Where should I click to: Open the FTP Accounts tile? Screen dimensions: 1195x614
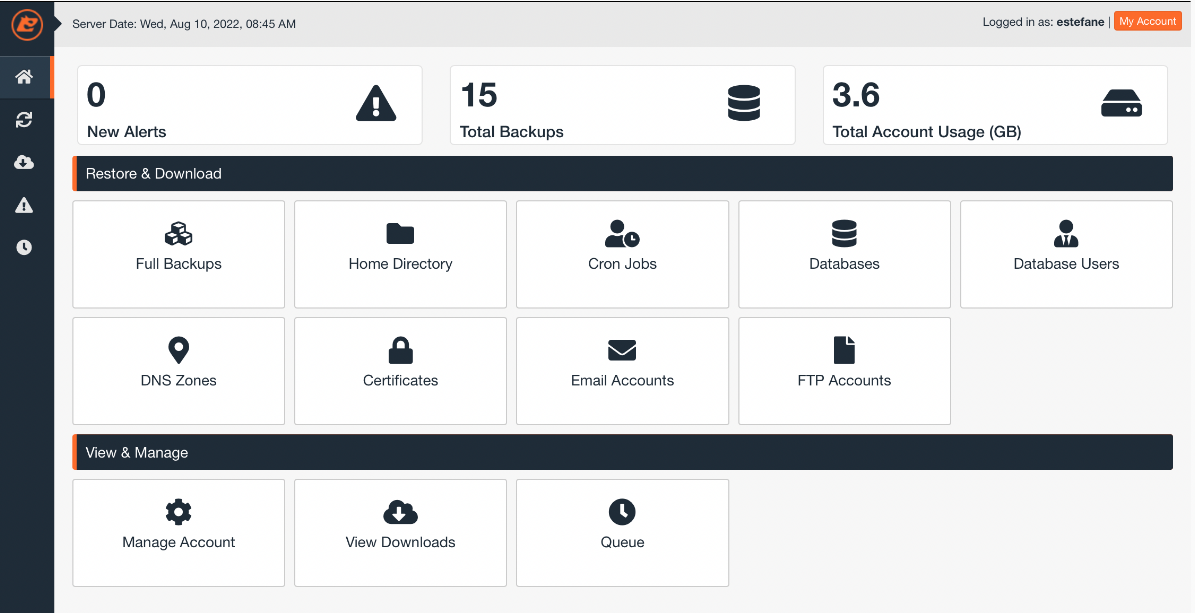pyautogui.click(x=844, y=370)
